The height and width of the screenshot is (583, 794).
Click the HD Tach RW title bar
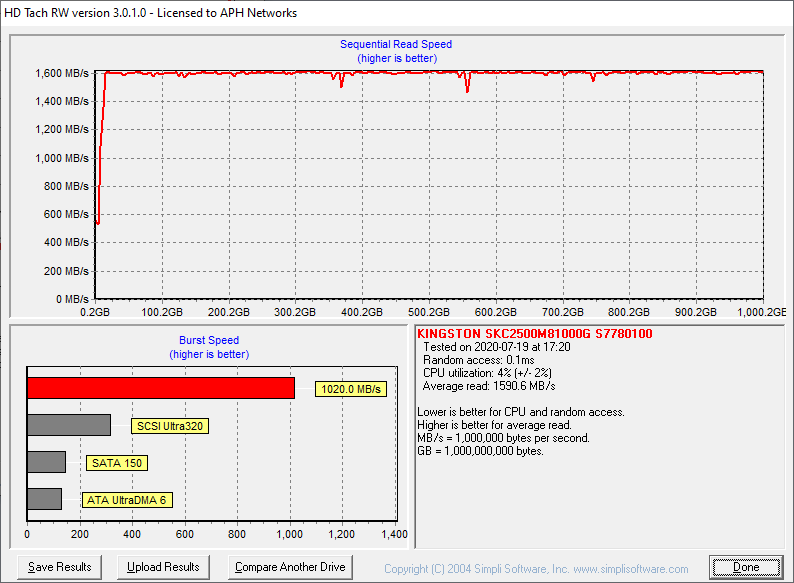[x=150, y=13]
